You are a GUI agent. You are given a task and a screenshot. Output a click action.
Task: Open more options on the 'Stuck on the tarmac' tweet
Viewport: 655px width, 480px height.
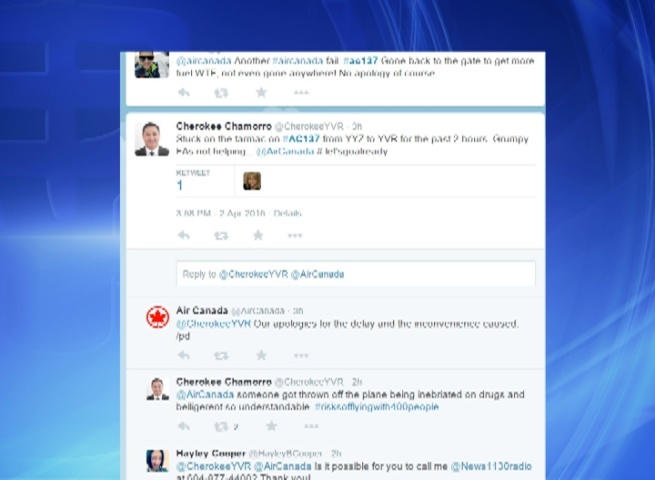pos(295,236)
